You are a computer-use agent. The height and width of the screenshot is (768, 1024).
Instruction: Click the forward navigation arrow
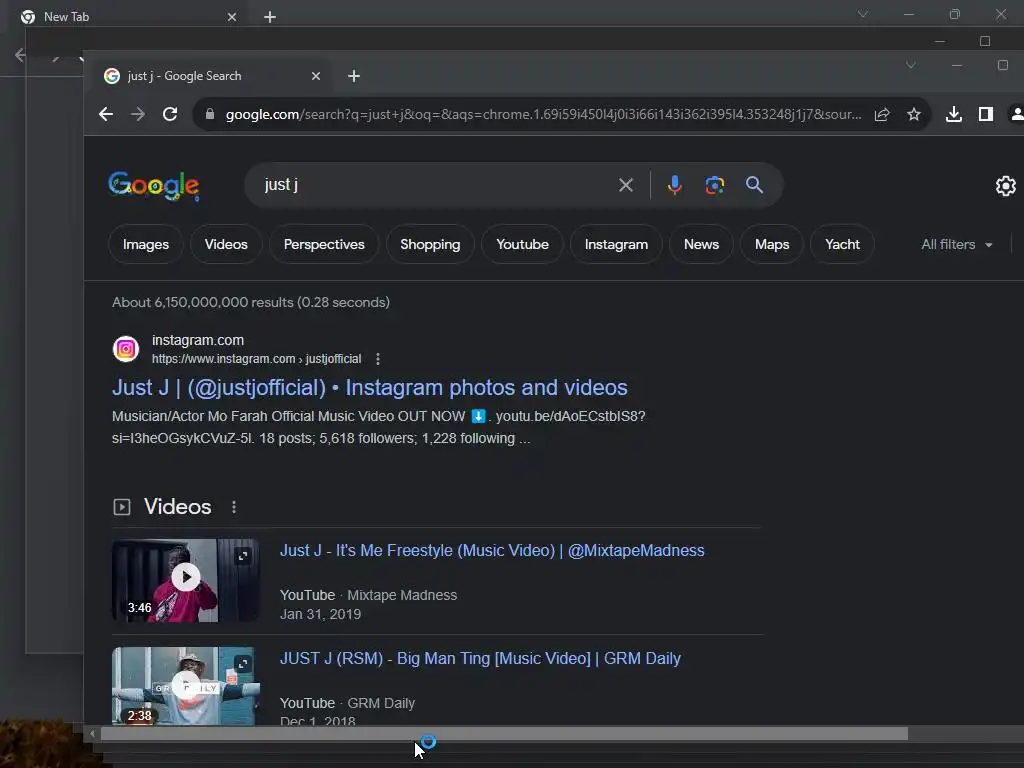tap(138, 114)
